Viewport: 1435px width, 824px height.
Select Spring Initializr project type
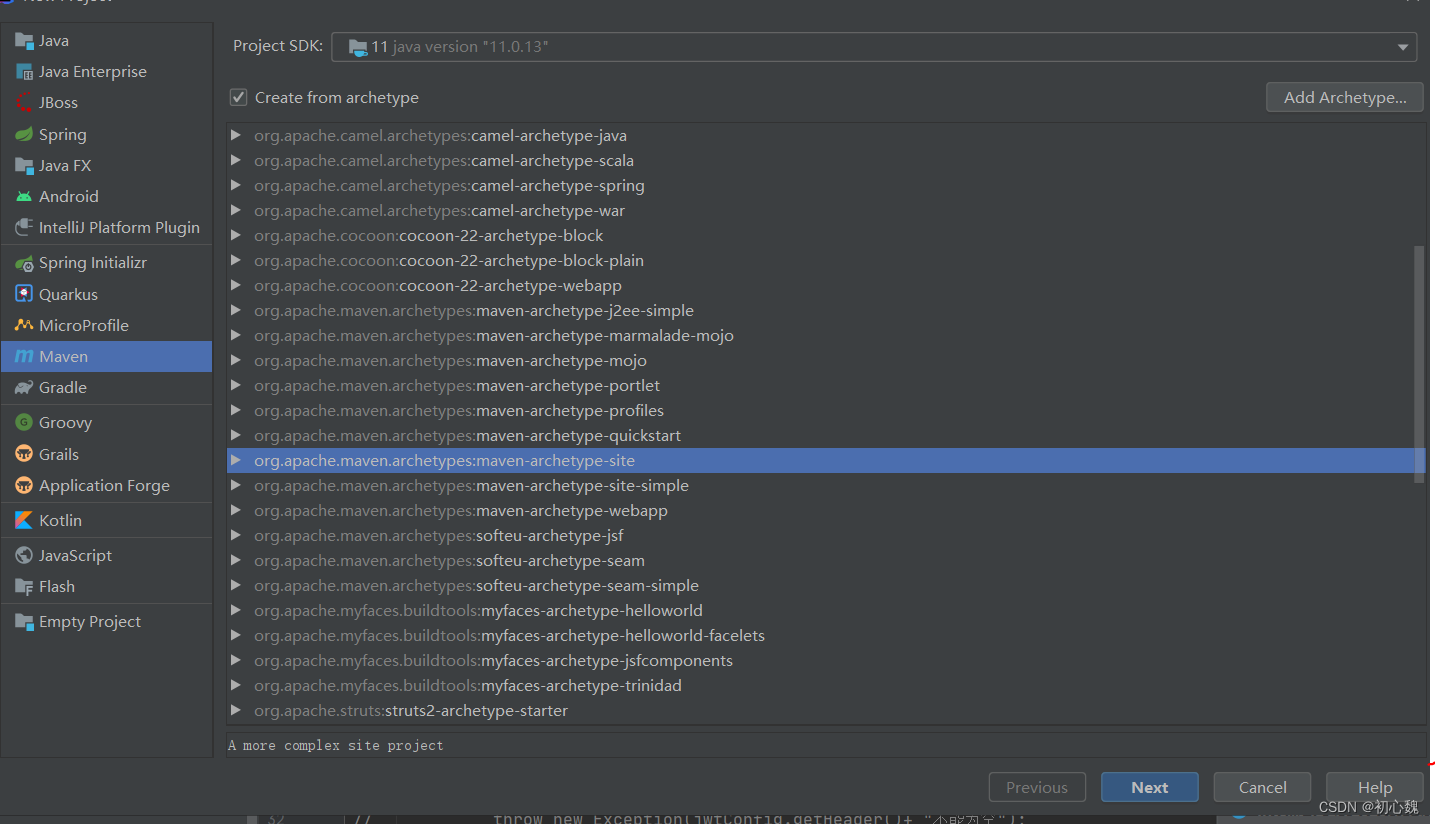point(106,263)
